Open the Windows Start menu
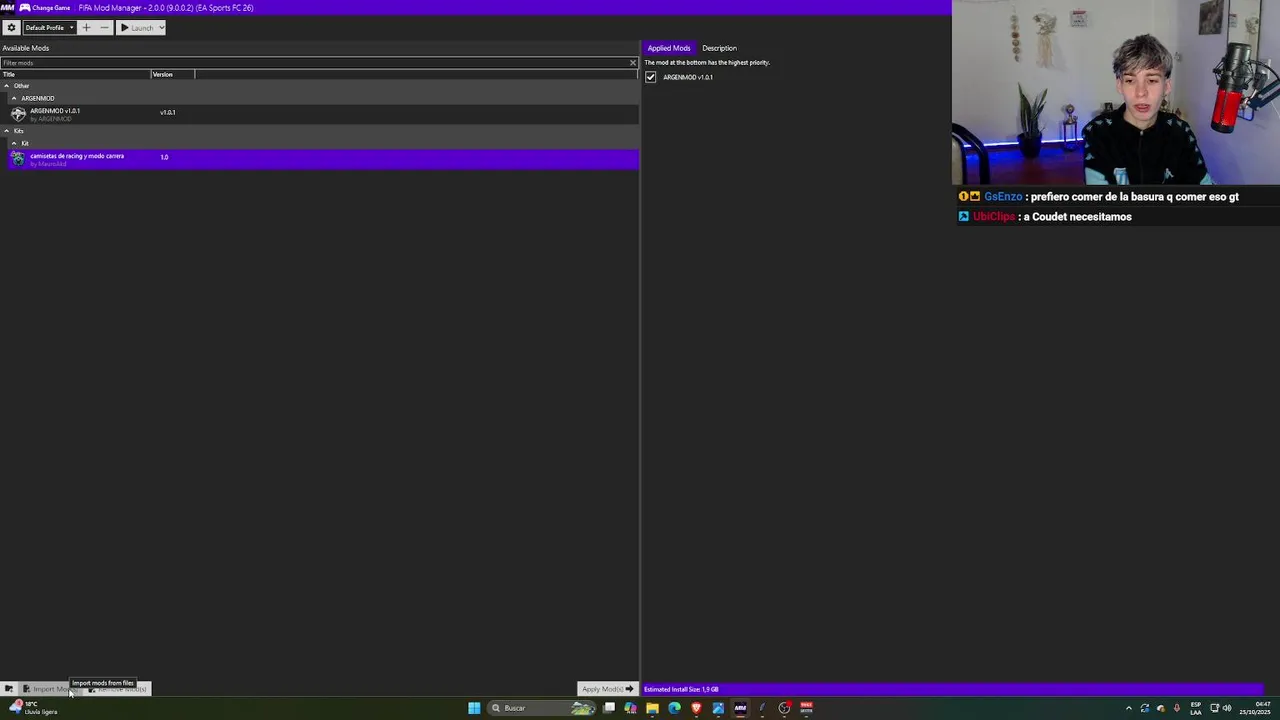Image resolution: width=1280 pixels, height=720 pixels. pos(474,708)
